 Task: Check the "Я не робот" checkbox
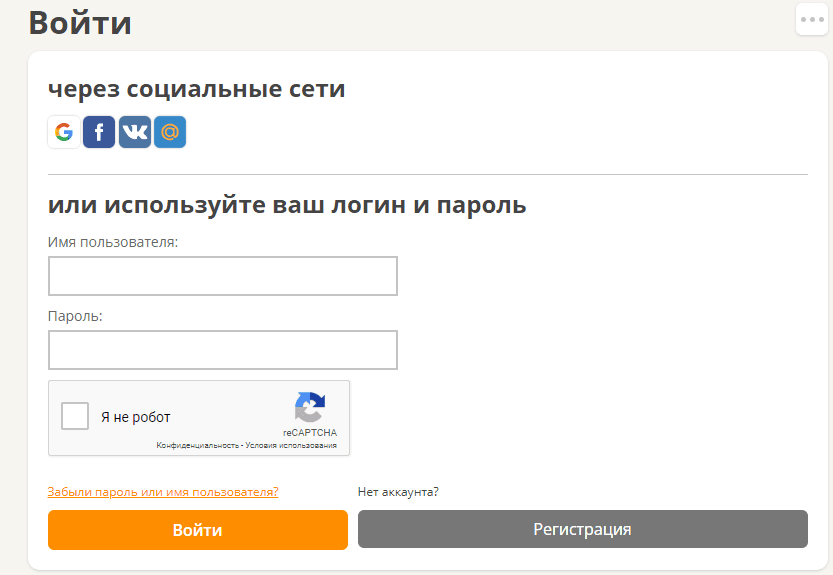[75, 416]
